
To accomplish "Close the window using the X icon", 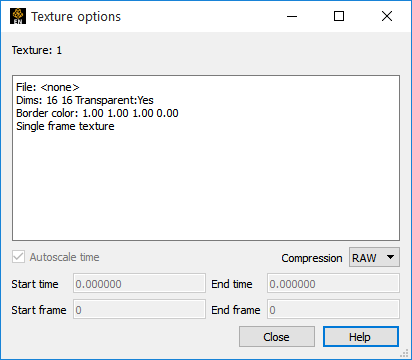I will click(x=387, y=16).
